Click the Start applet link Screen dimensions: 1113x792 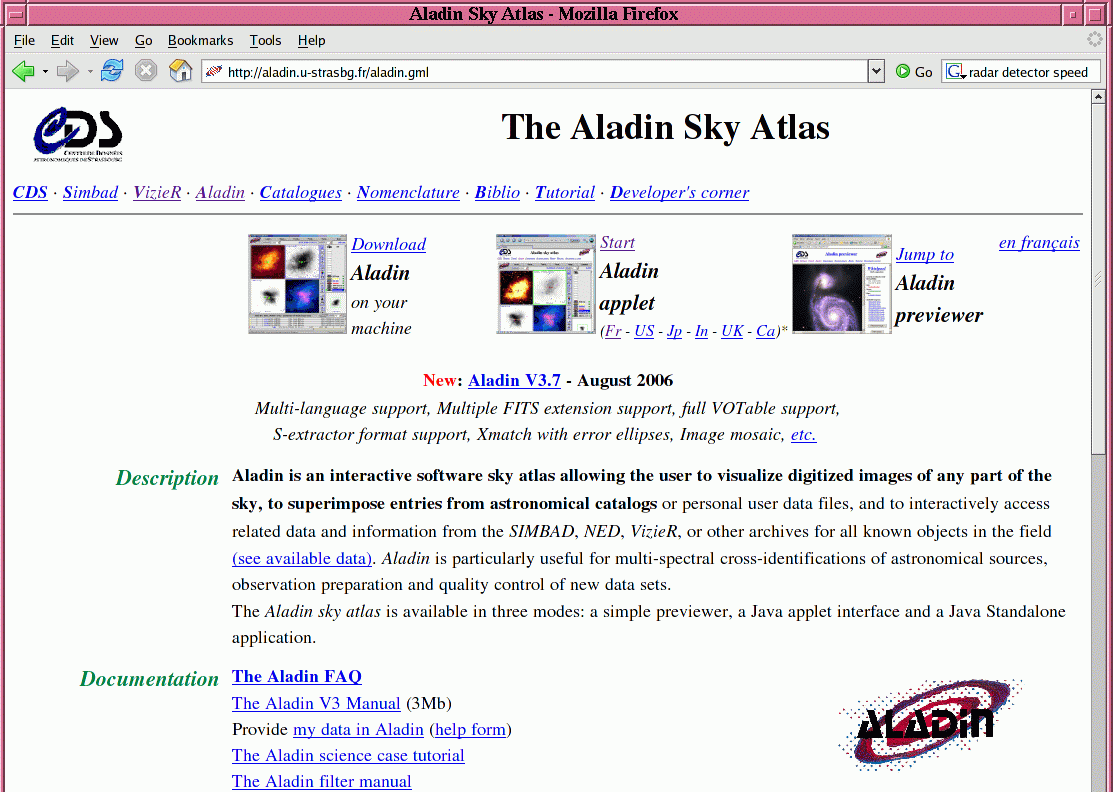coord(617,242)
